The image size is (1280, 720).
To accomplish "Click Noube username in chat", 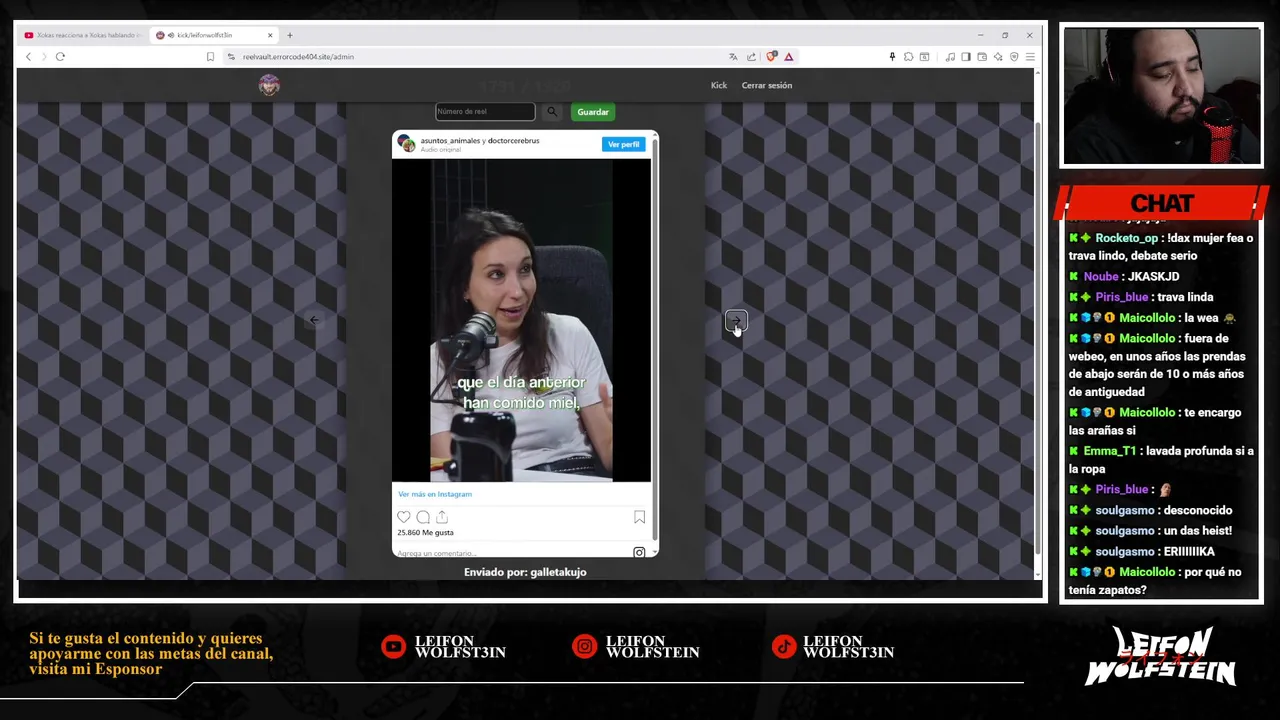I will [x=1100, y=277].
